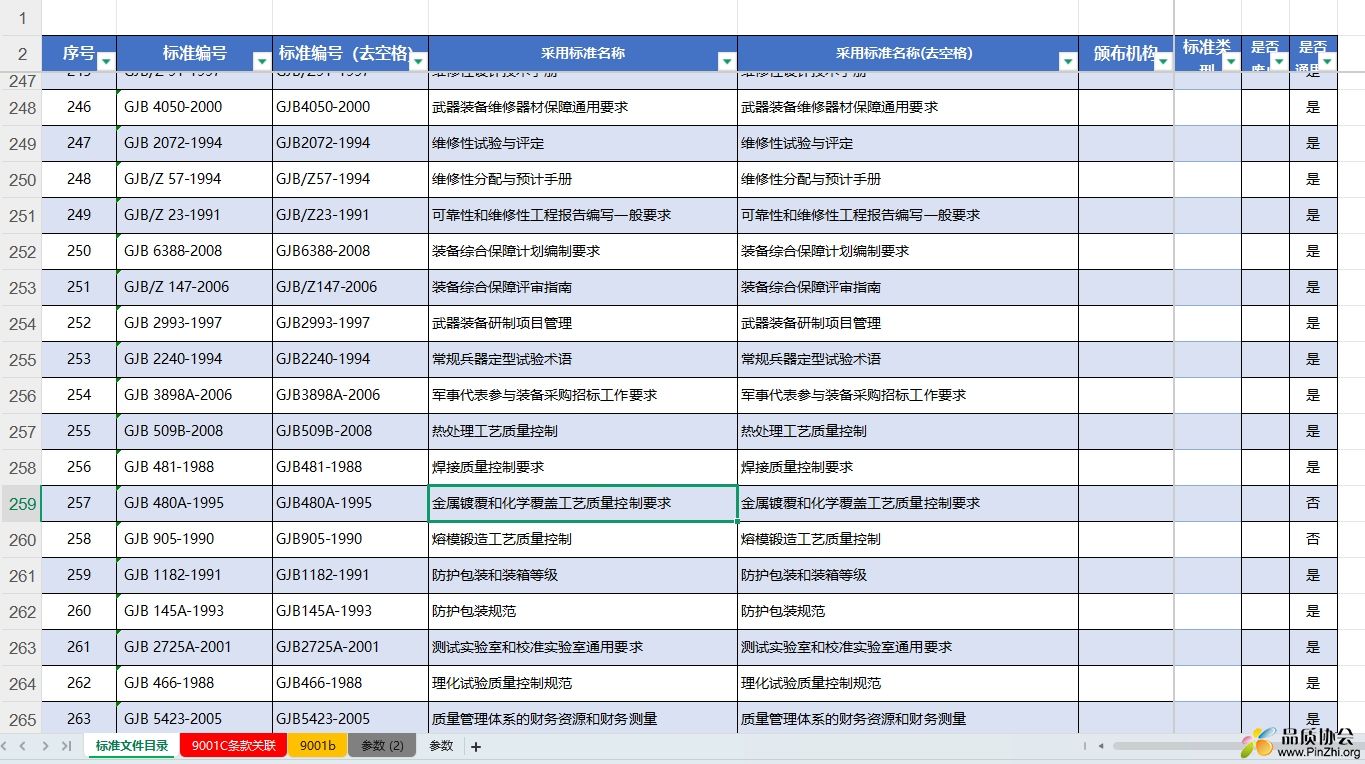Select the 序号 header cell
This screenshot has height=764, width=1365.
point(79,53)
